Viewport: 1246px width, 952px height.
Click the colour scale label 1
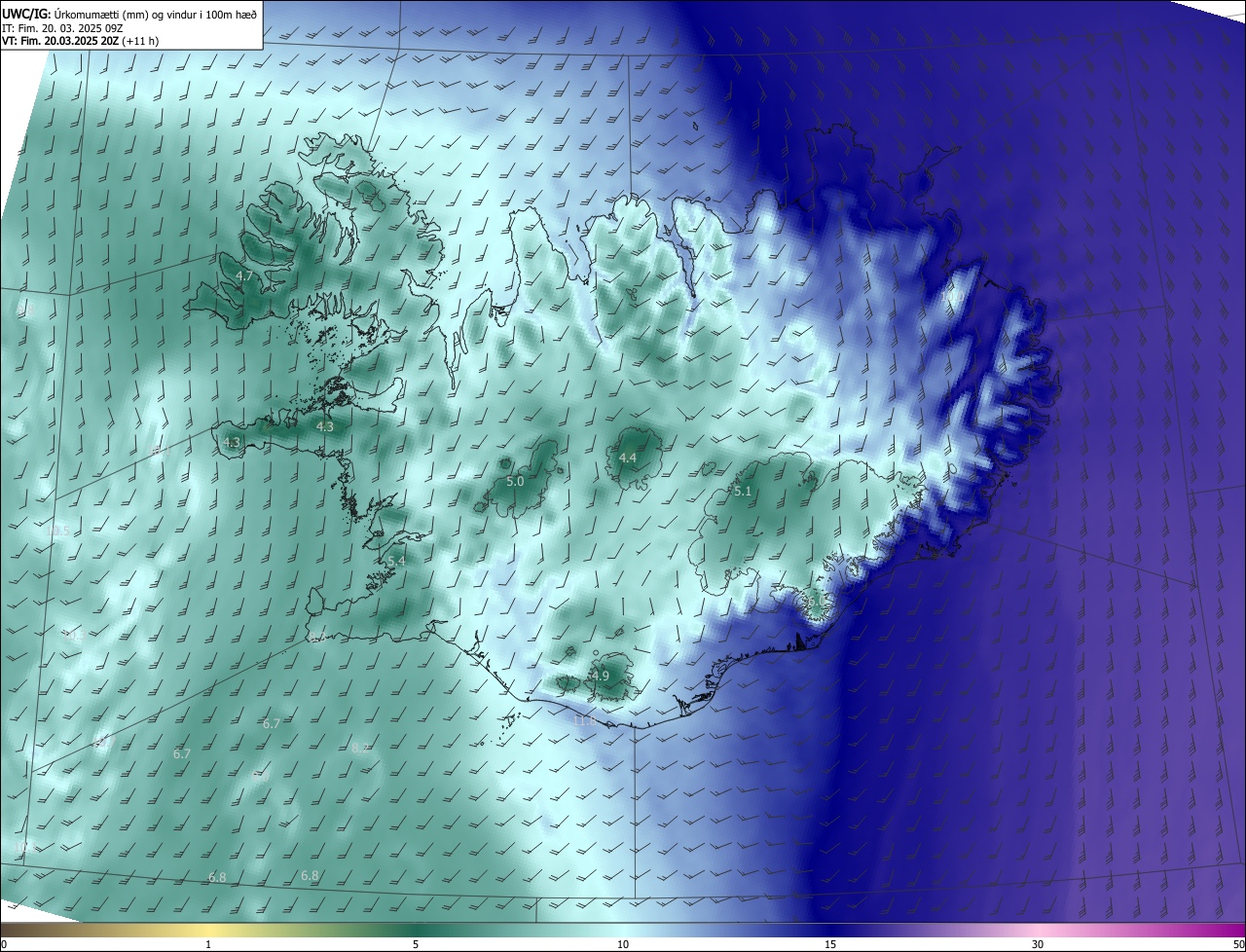(x=208, y=944)
